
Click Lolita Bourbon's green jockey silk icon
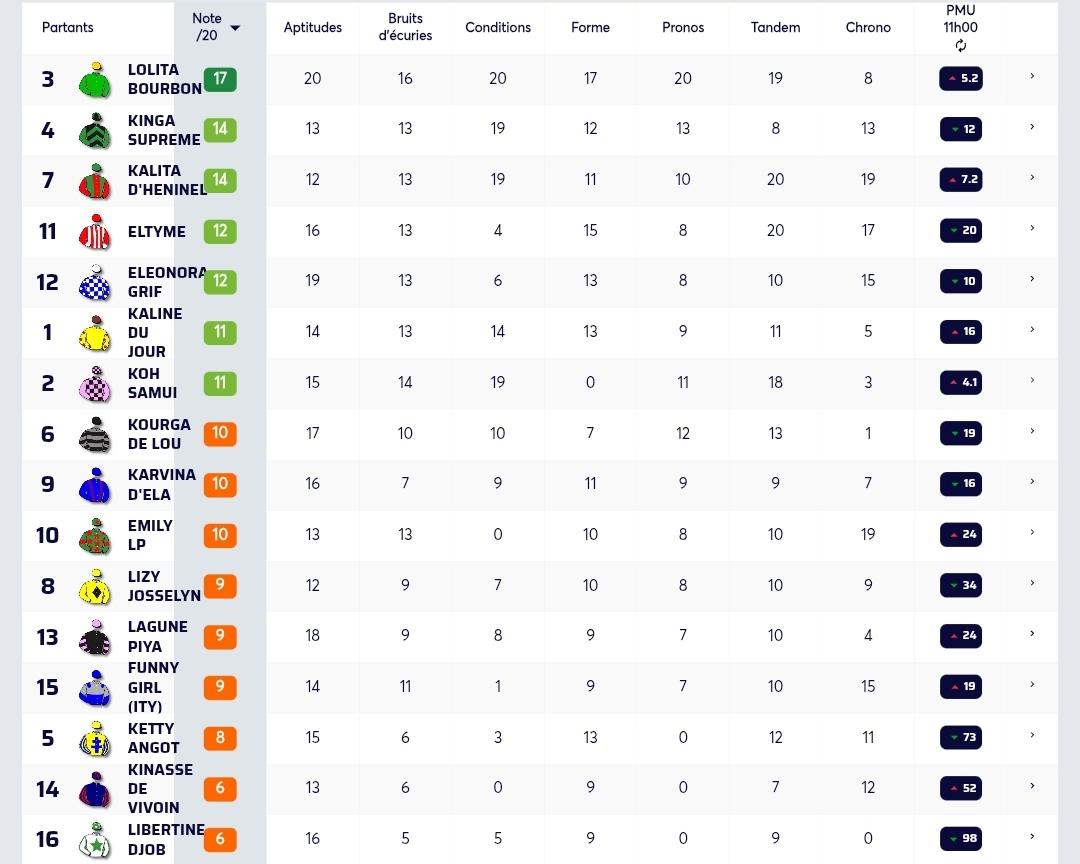click(x=95, y=79)
